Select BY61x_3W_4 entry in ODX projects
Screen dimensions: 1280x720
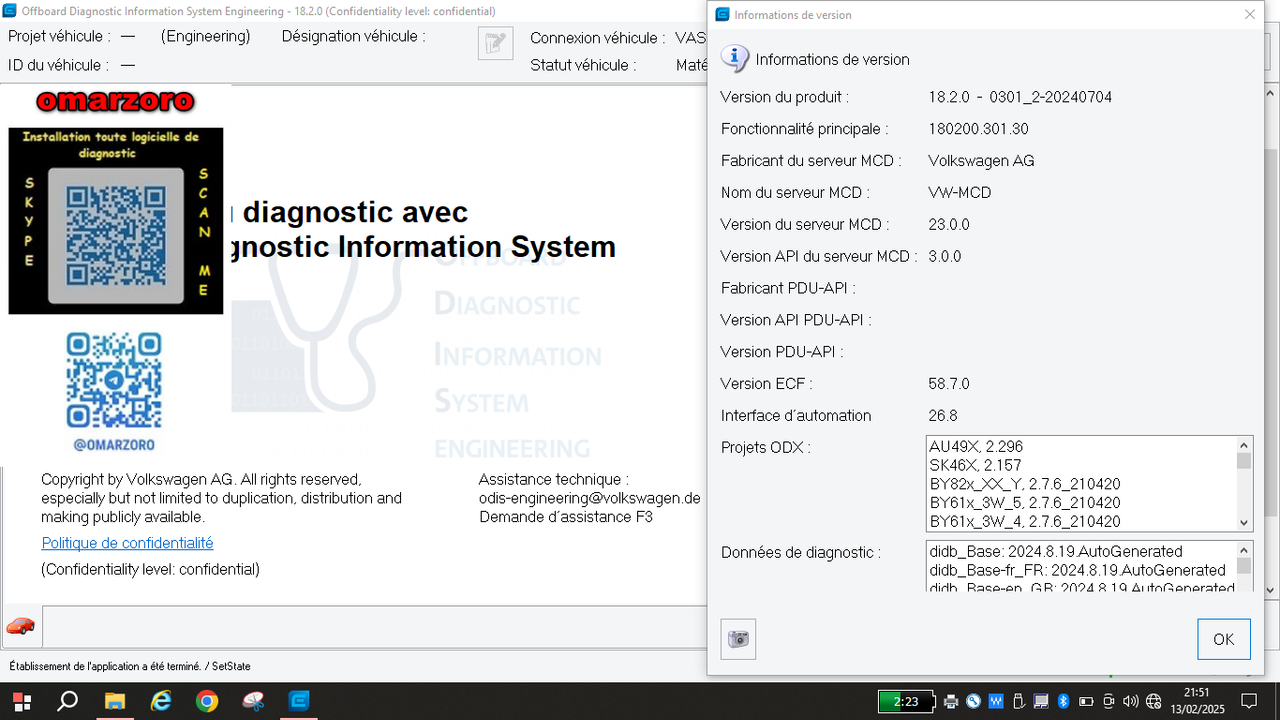pos(1082,521)
